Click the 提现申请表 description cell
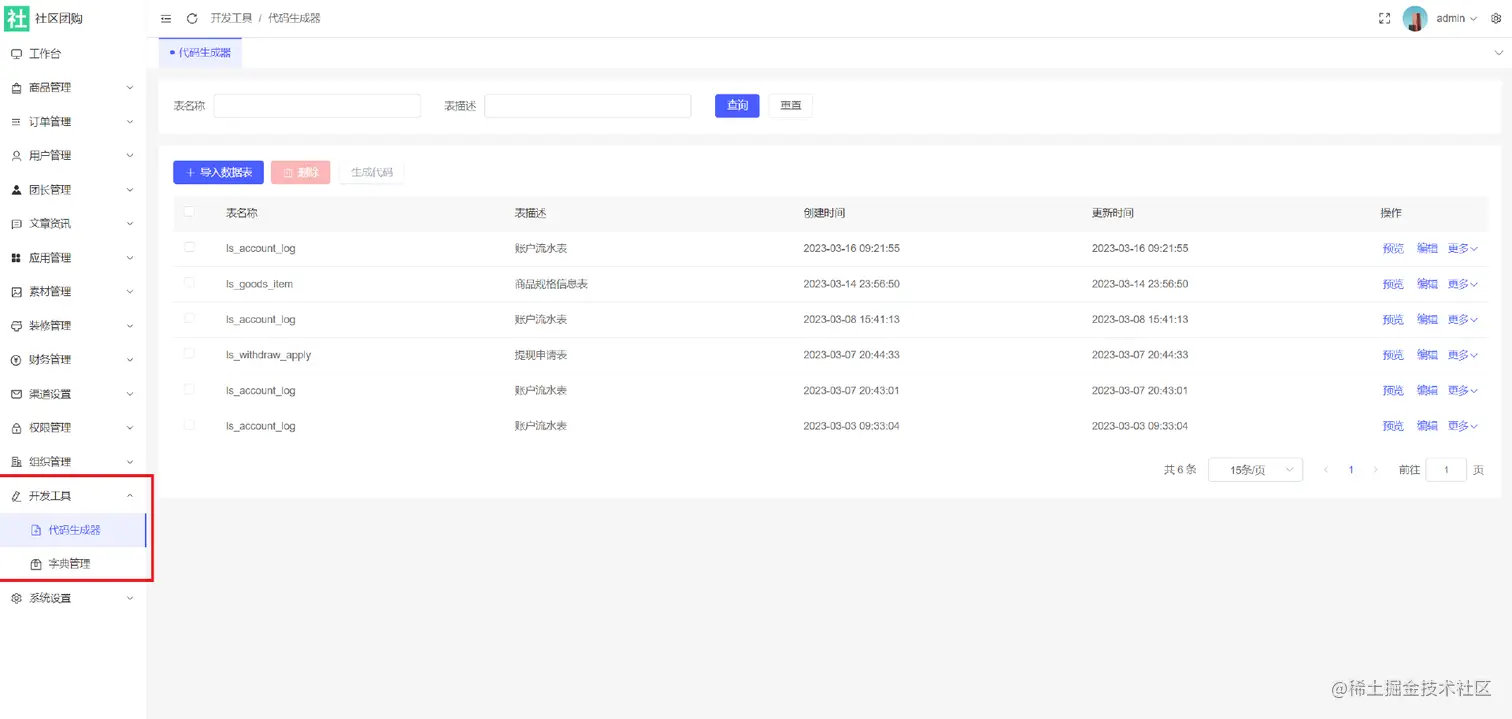 (x=541, y=355)
